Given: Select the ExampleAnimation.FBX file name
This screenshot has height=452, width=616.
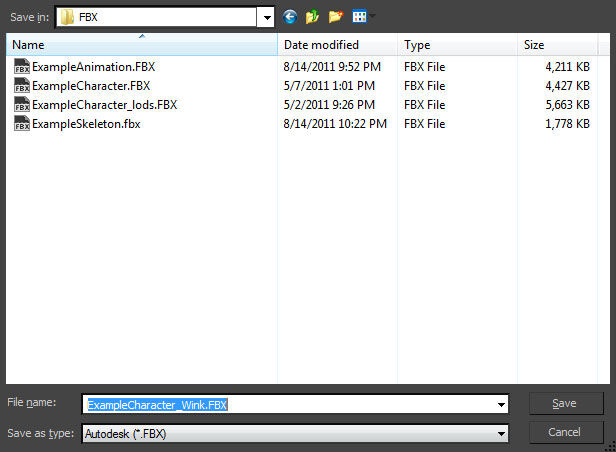Looking at the screenshot, I should 94,67.
